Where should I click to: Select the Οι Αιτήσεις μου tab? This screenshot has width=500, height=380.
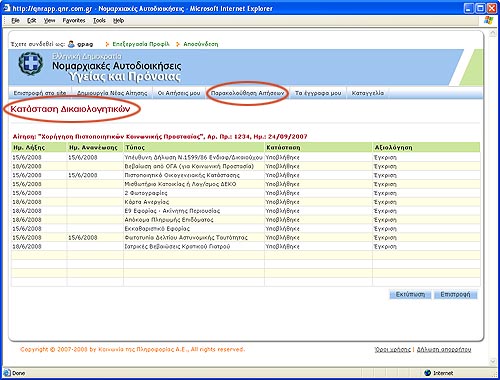pos(179,93)
